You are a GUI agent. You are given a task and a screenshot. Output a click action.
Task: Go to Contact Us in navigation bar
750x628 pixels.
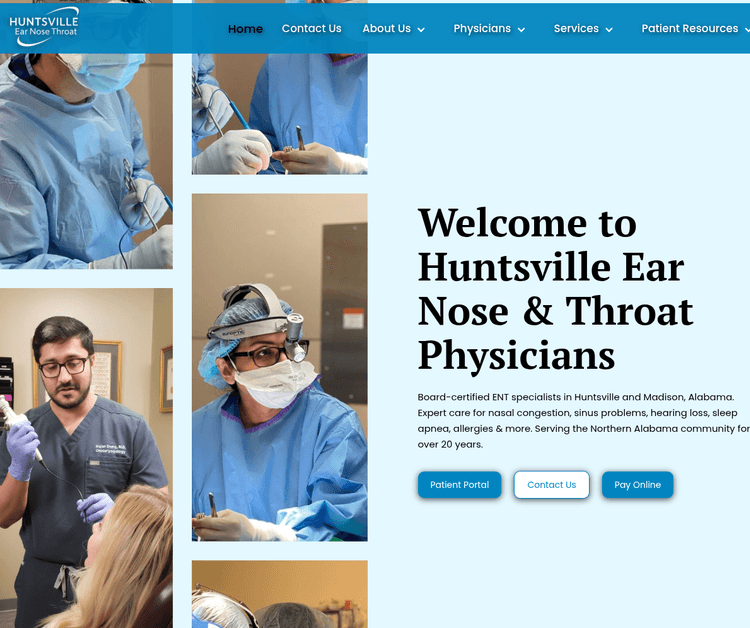pos(311,29)
